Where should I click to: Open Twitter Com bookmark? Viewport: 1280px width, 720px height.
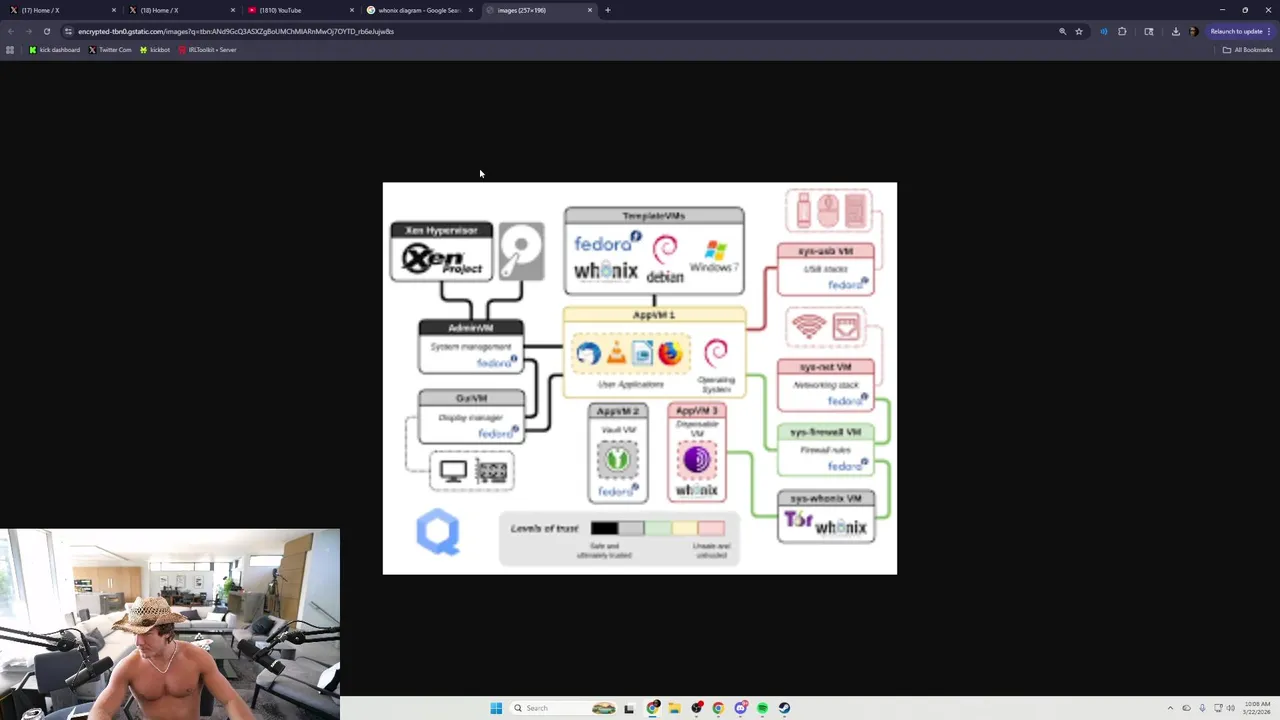[x=110, y=50]
